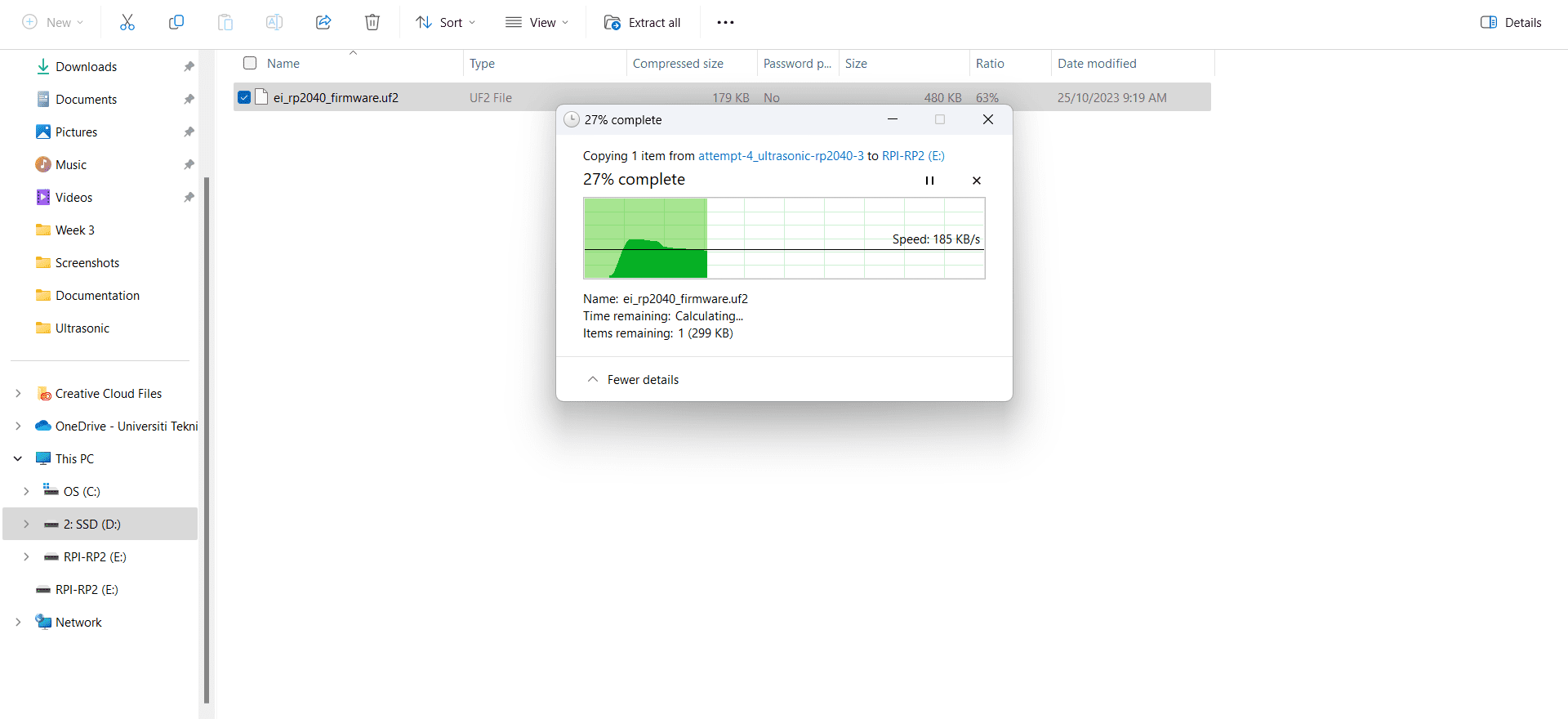This screenshot has height=719, width=1568.
Task: Toggle the select all checkbox in header
Action: click(250, 63)
